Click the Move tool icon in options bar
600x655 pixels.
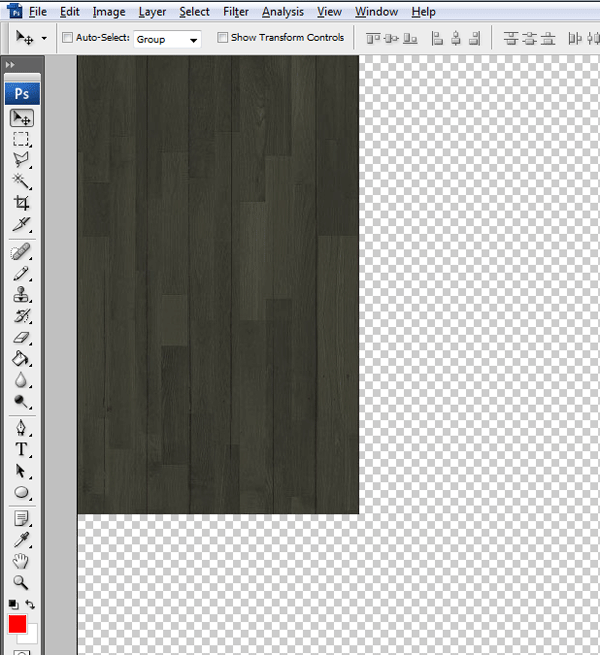tap(24, 38)
